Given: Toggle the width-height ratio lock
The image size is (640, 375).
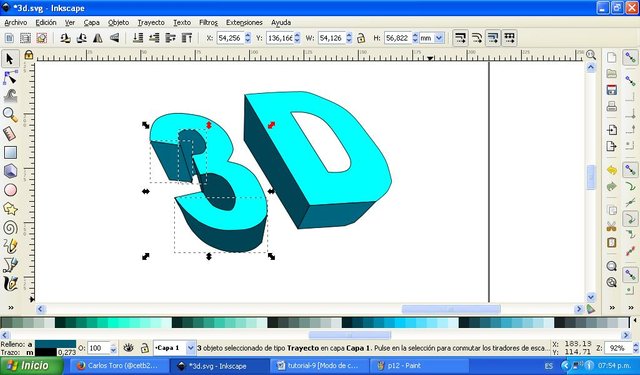Looking at the screenshot, I should pyautogui.click(x=361, y=38).
